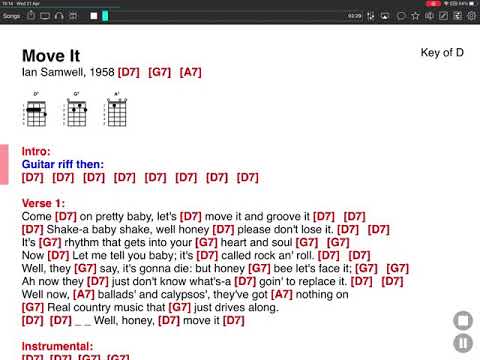
Task: Tap [D7] before "just don't know"
Action: [x=98, y=281]
